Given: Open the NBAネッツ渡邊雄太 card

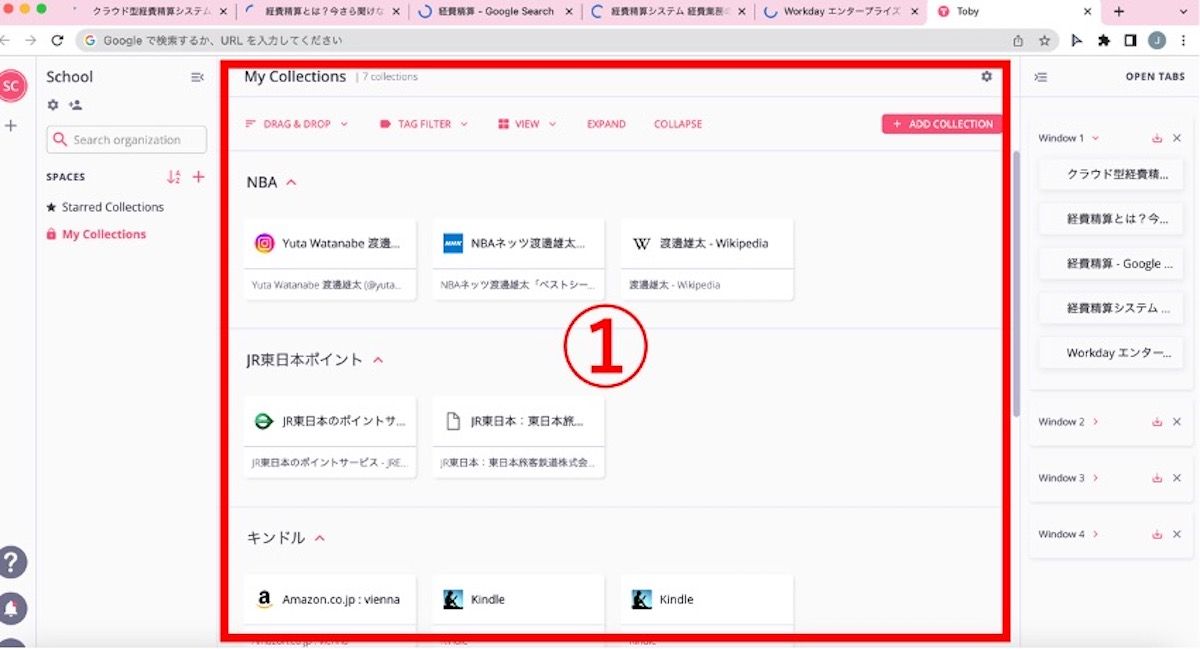Looking at the screenshot, I should [518, 259].
